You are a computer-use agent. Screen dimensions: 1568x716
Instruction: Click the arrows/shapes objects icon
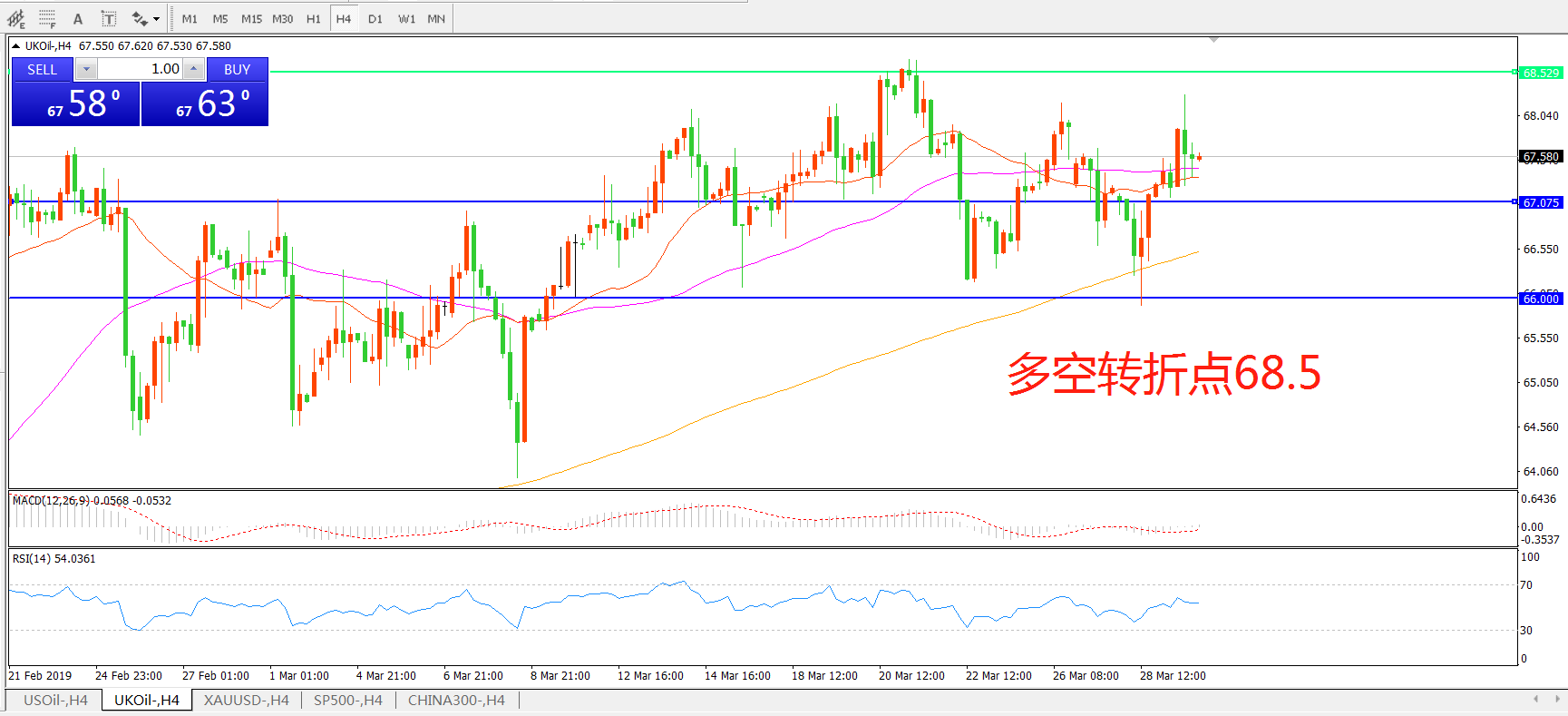pyautogui.click(x=139, y=18)
